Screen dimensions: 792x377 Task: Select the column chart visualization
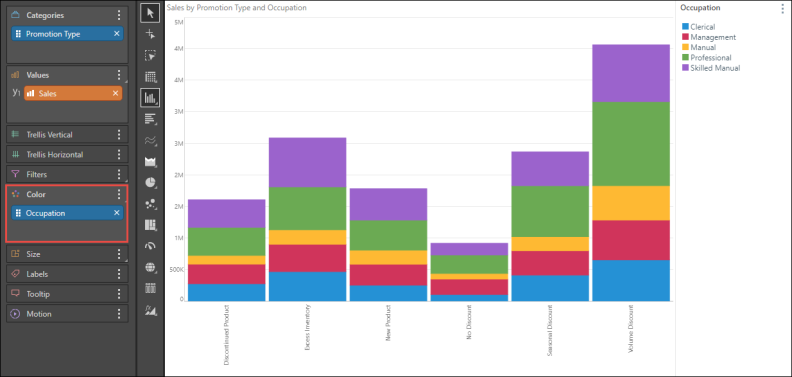coord(150,98)
